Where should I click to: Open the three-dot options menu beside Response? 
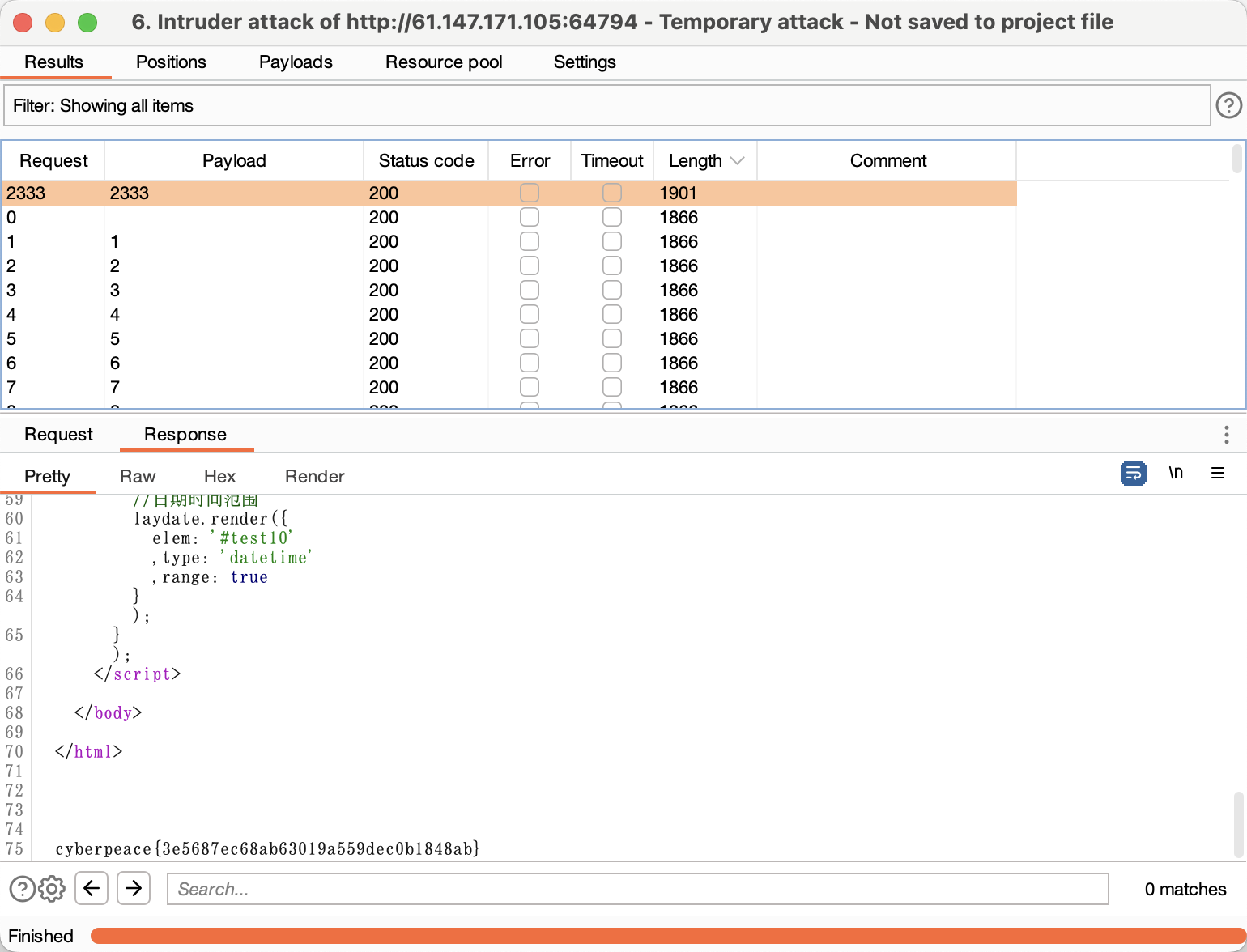1227,435
